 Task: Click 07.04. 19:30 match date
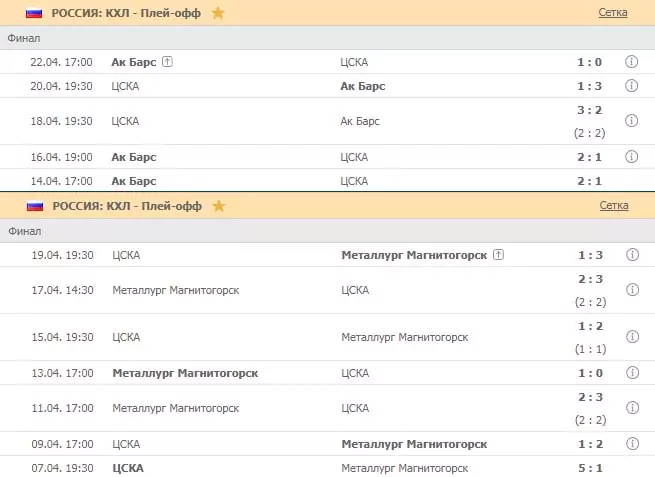point(63,468)
